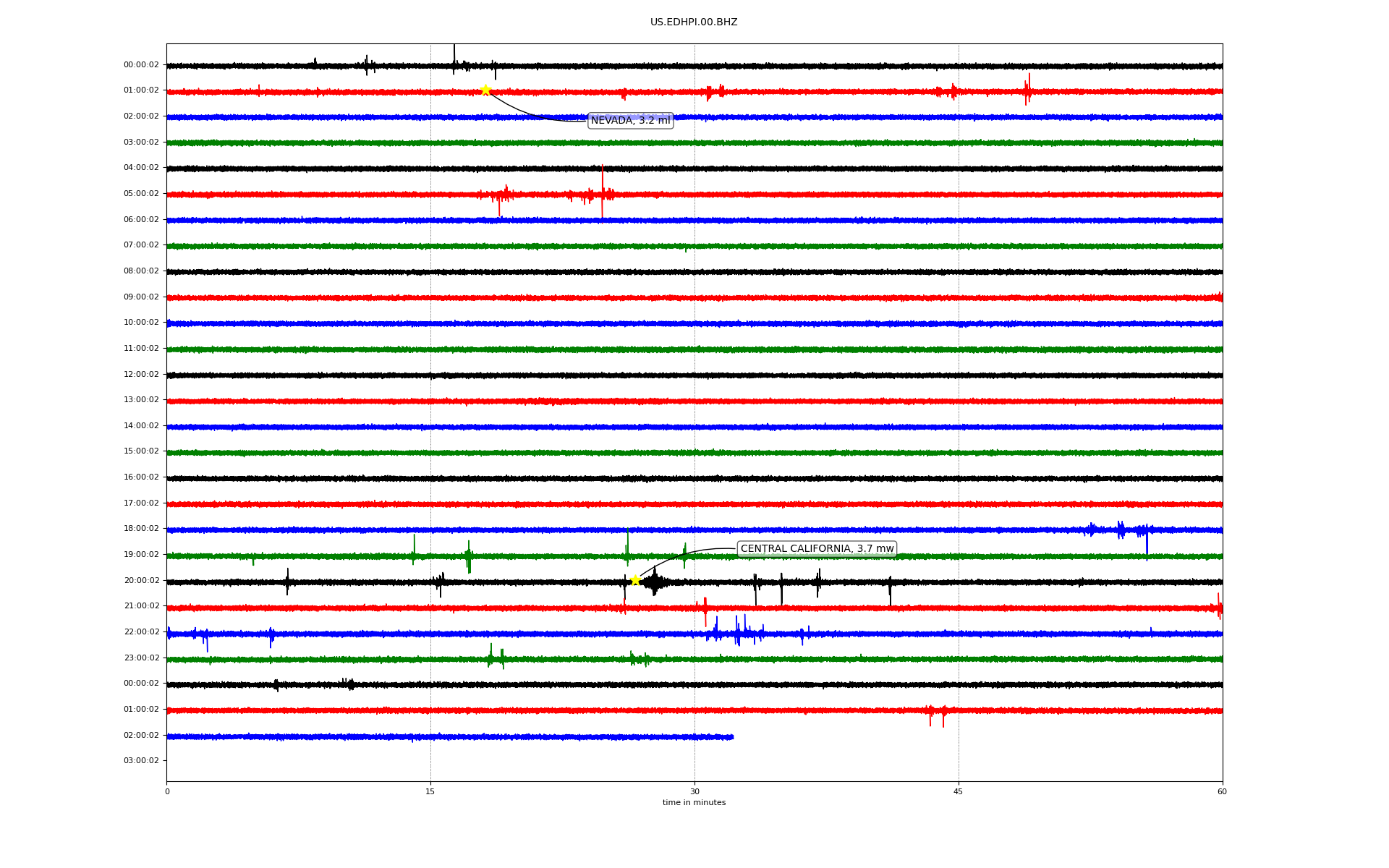Click the 10:00:02 time label
This screenshot has width=1389, height=868.
click(141, 323)
